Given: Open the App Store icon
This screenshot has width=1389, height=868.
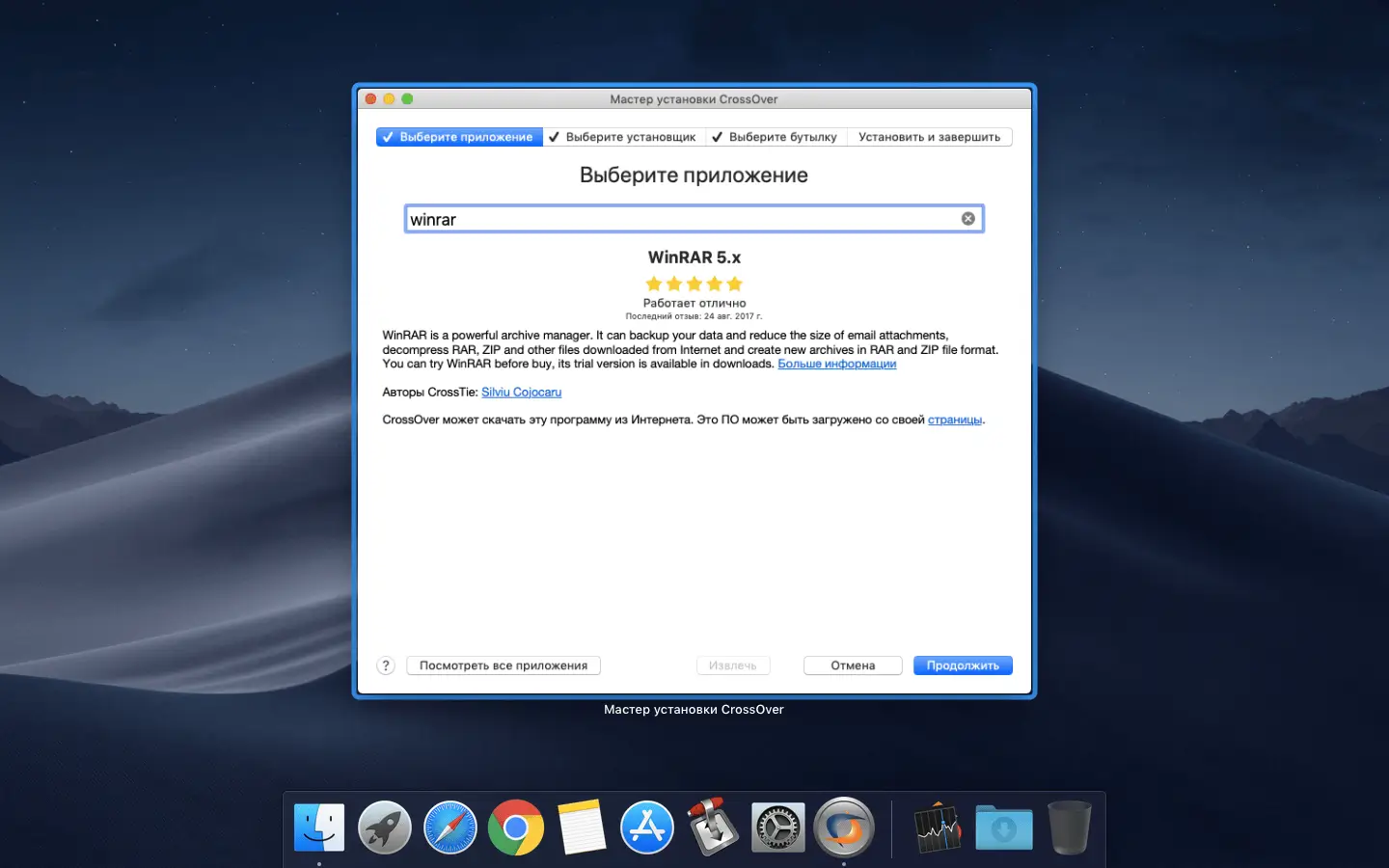Looking at the screenshot, I should pyautogui.click(x=647, y=827).
